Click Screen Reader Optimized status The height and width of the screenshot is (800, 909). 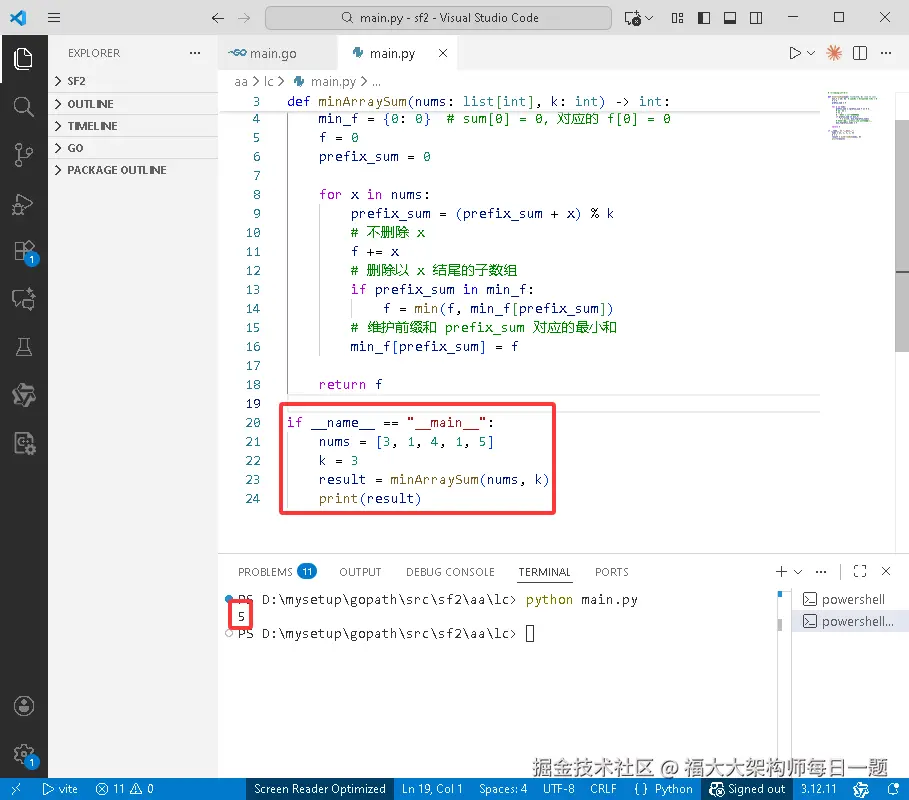(x=319, y=789)
